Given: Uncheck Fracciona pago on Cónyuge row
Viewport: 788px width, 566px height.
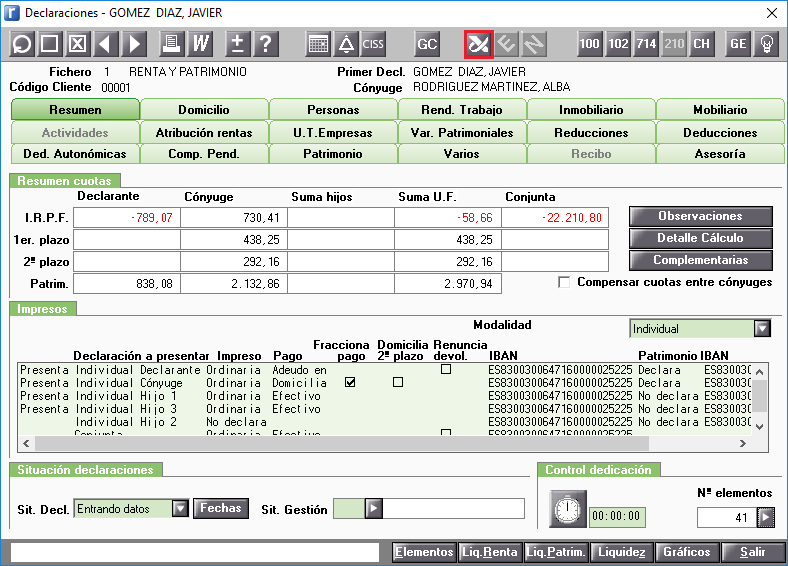Looking at the screenshot, I should [x=350, y=383].
